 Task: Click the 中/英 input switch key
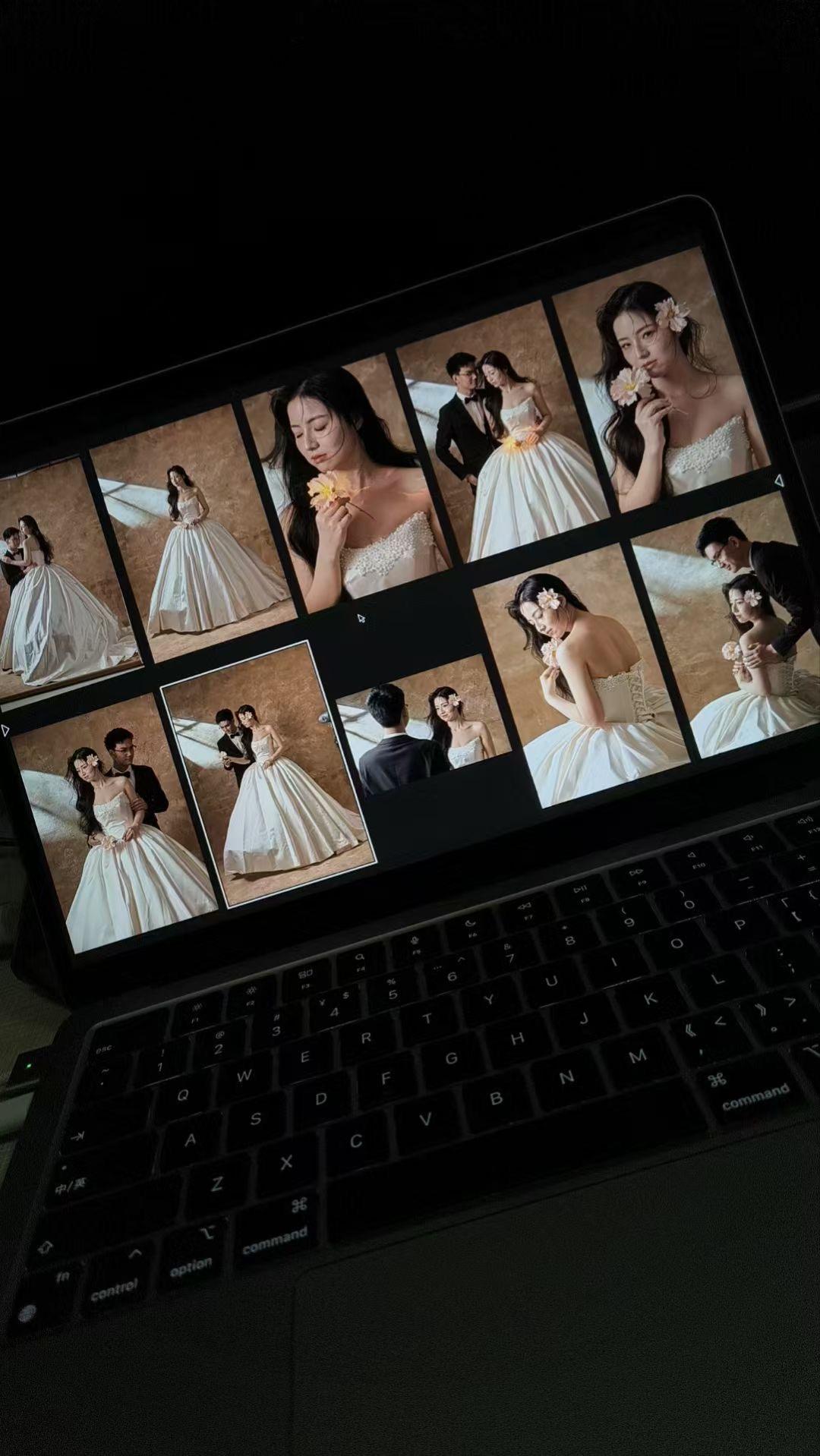(70, 1183)
